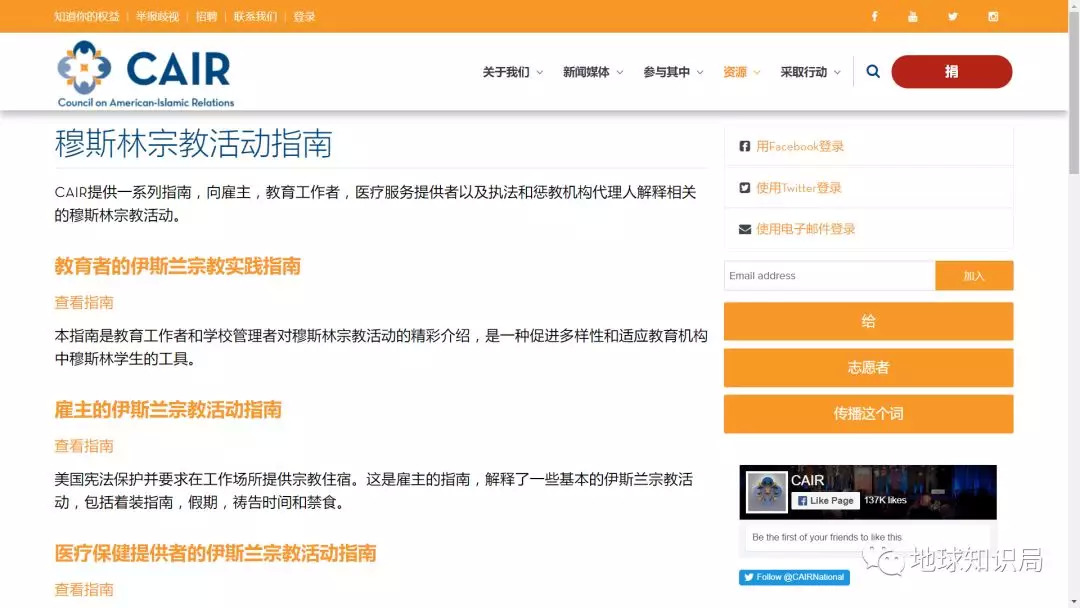Click 查看指南 under the employers guide
The image size is (1080, 608).
coord(84,446)
